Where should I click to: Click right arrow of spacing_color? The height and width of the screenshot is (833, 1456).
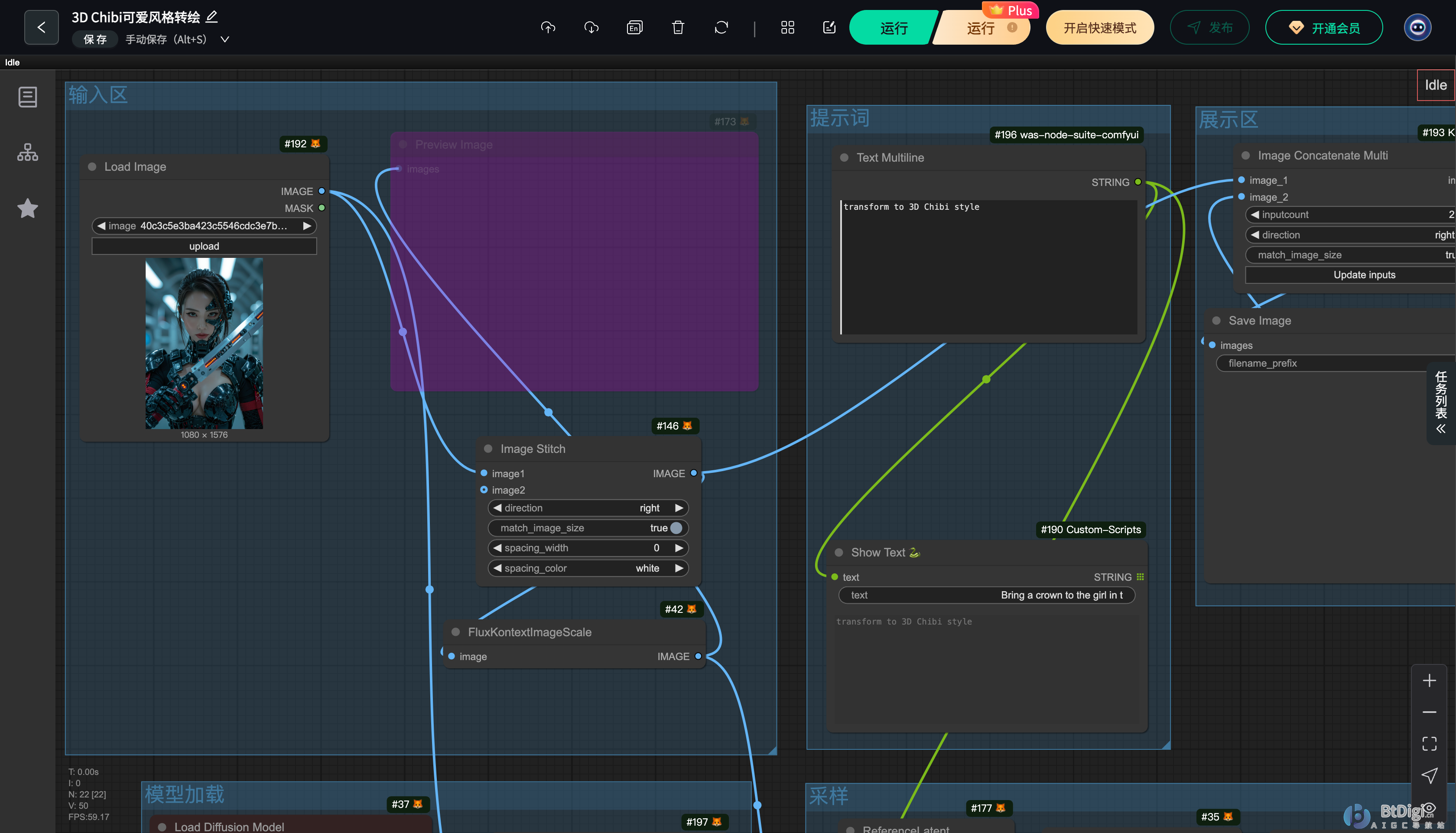tap(679, 567)
